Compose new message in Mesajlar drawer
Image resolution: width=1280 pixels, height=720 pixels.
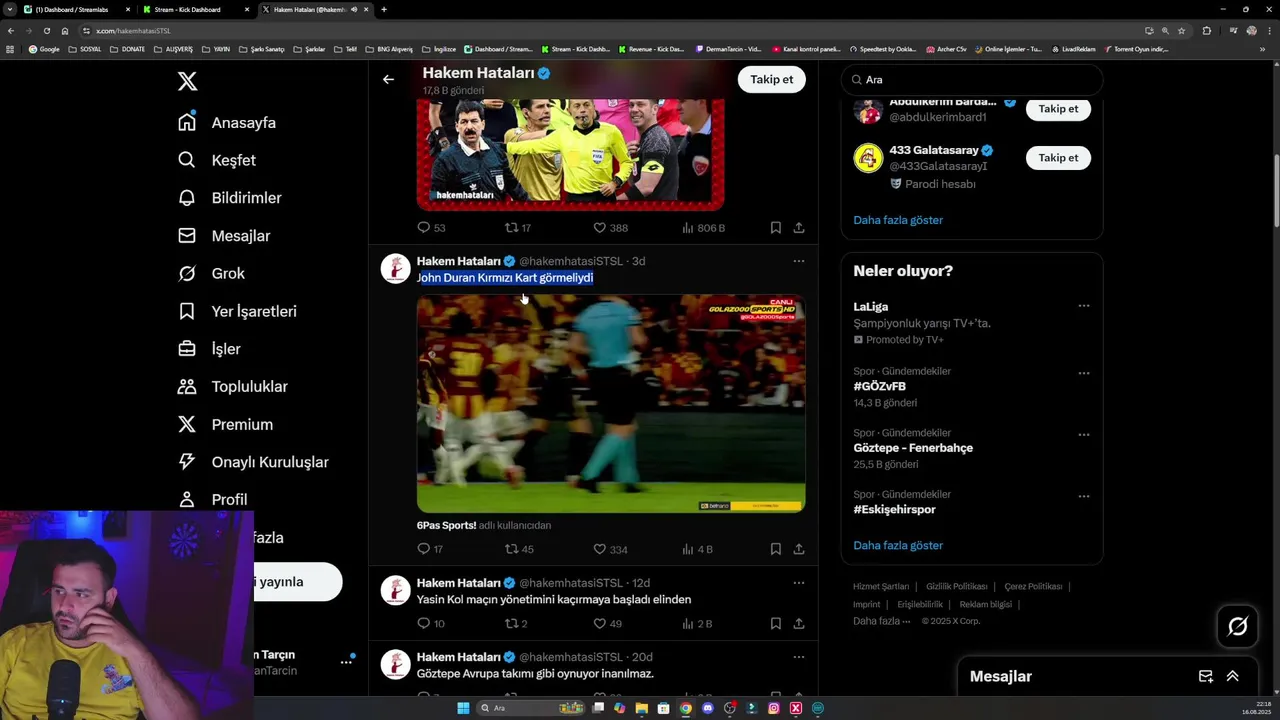(x=1206, y=676)
